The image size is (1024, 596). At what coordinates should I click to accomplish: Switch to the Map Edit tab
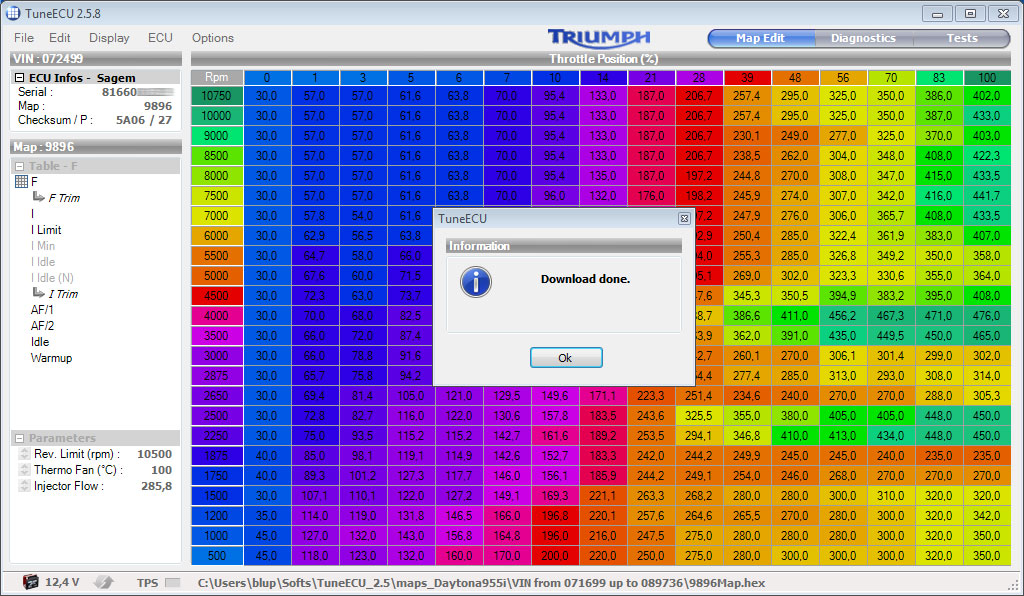(760, 38)
